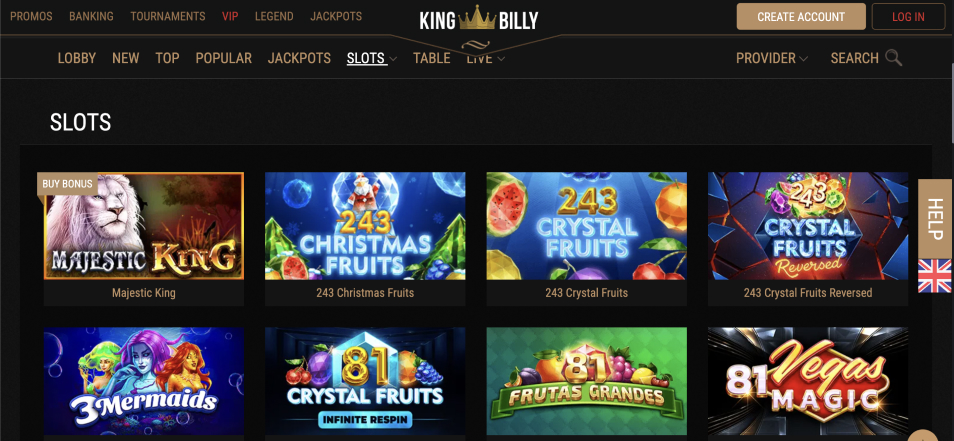
Task: Click the Buy Bonus badge on Majestic King
Action: pos(68,184)
